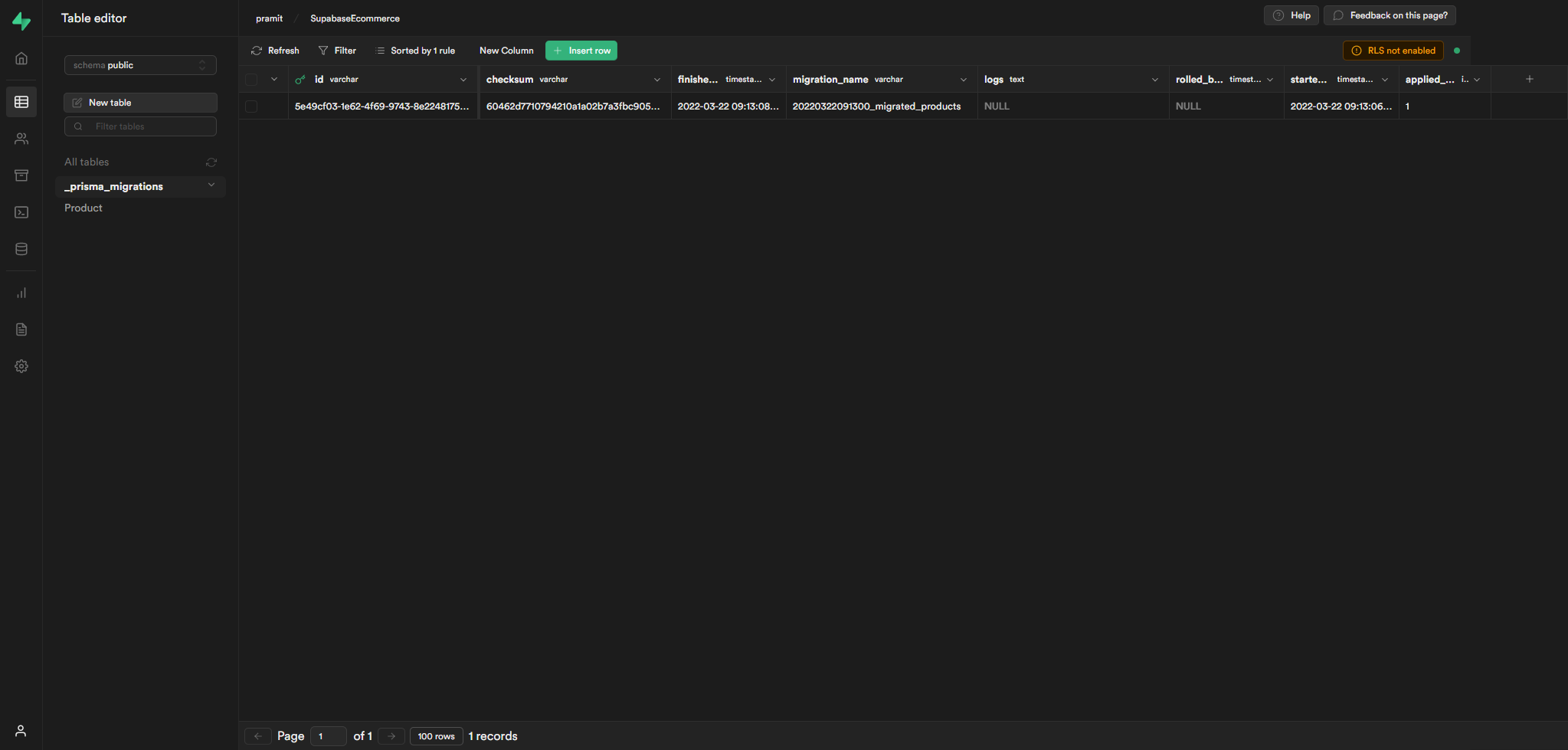Screen dimensions: 1568x750
Task: Open the started_at column header dropdown
Action: 1385,80
